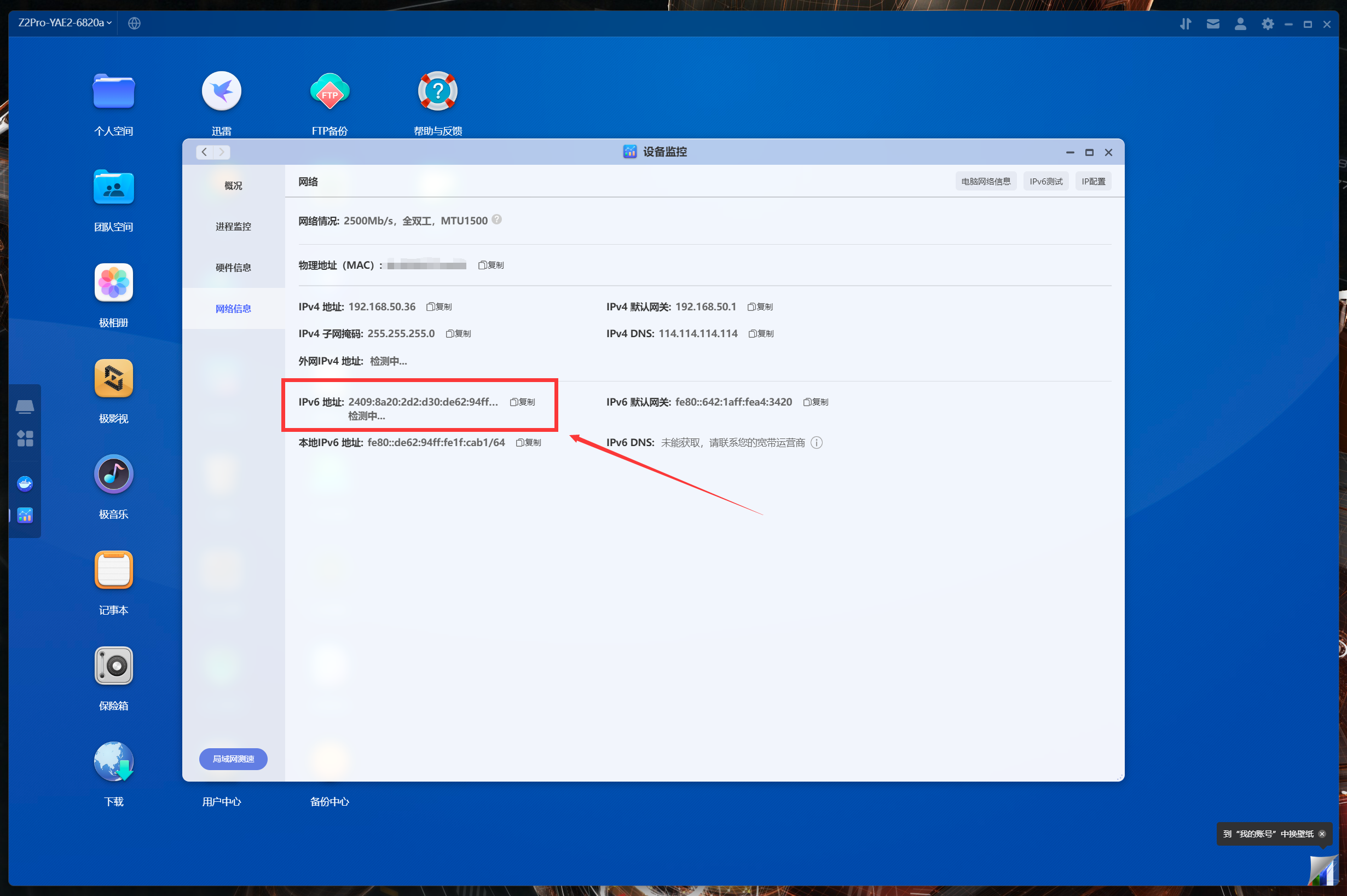This screenshot has width=1347, height=896.
Task: Open 极音乐 music app
Action: tap(114, 473)
